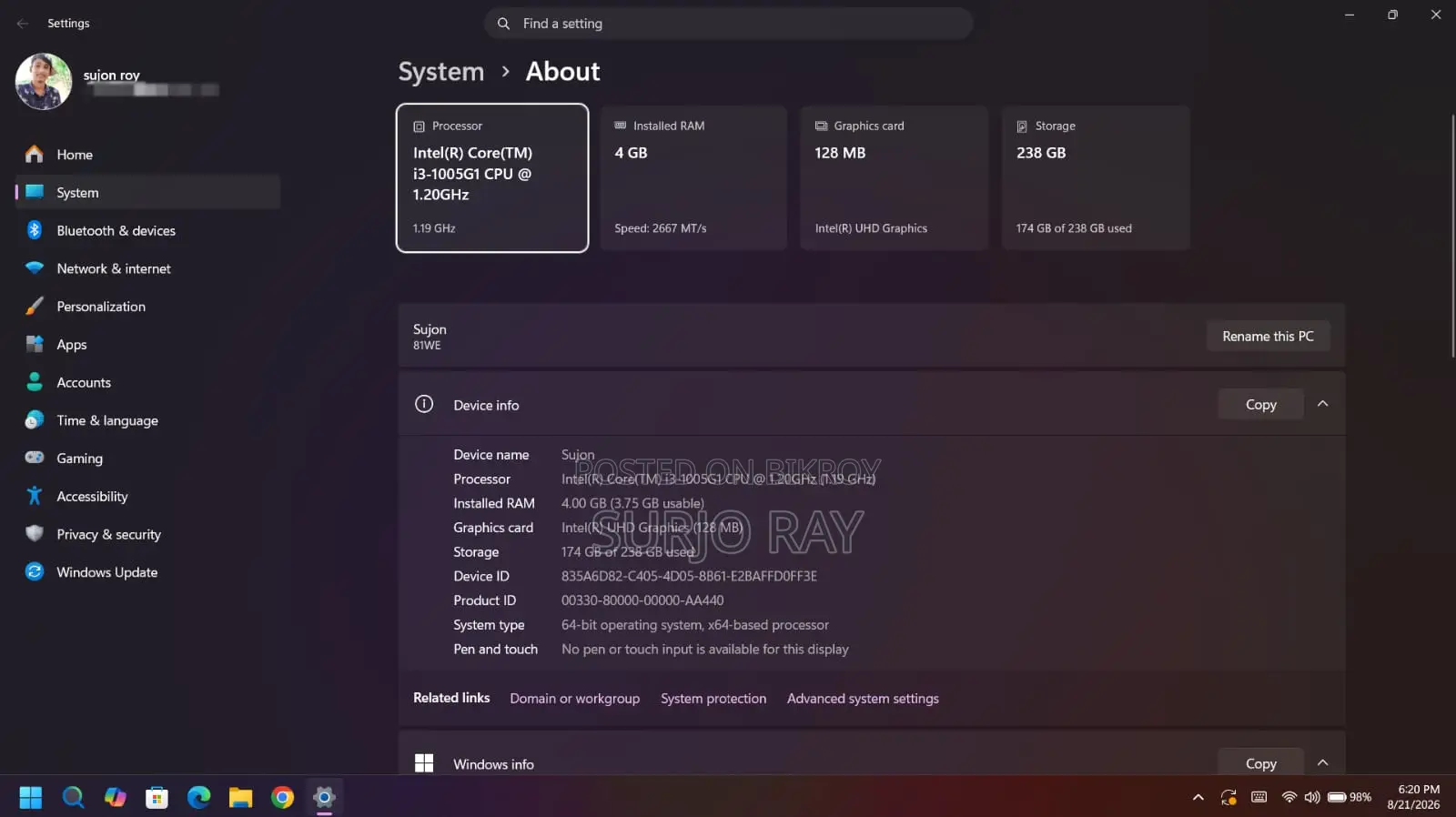The image size is (1456, 817).
Task: Open the clock and date flyout
Action: click(x=1413, y=797)
